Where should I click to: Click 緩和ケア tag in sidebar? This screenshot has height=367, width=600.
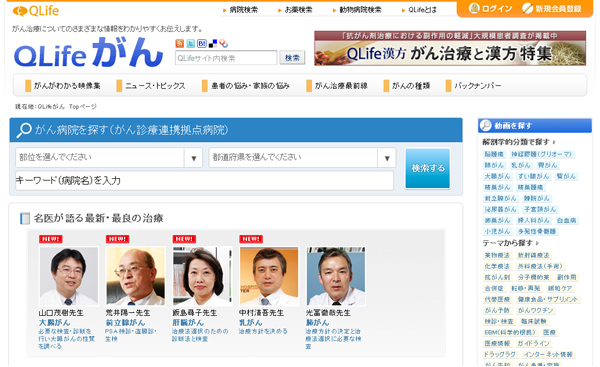(559, 288)
